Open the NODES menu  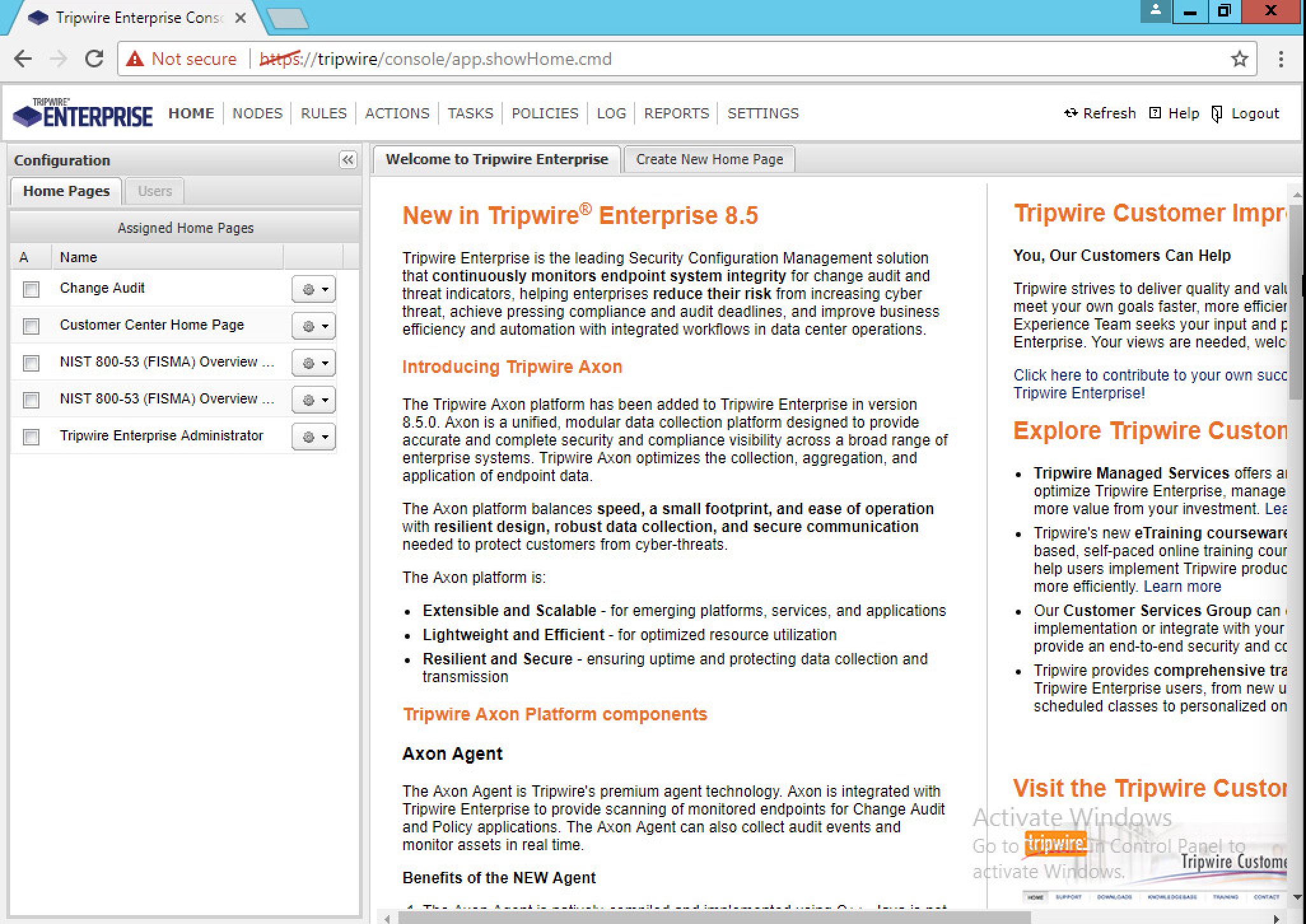[257, 113]
